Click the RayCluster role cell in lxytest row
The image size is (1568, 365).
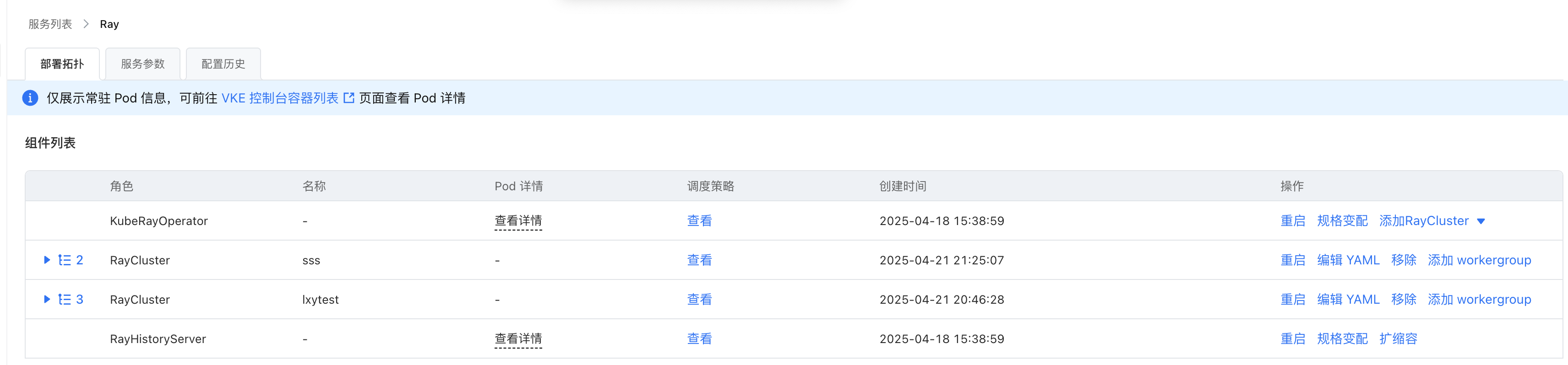pos(139,300)
